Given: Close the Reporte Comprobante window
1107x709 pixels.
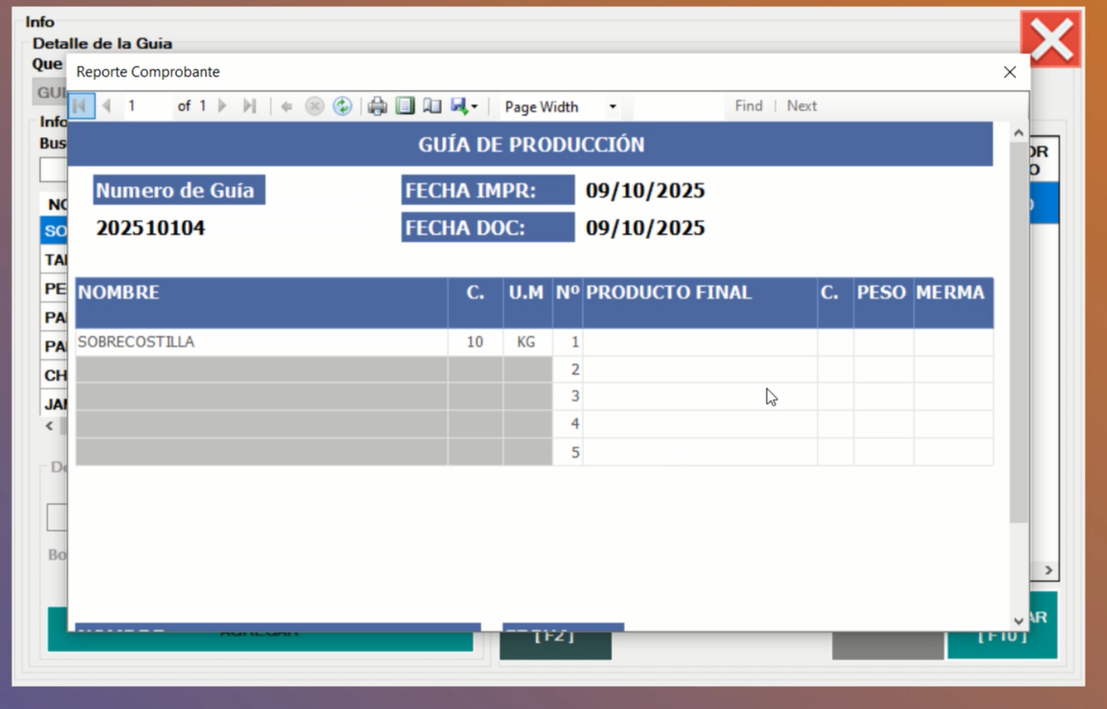Looking at the screenshot, I should (1009, 72).
